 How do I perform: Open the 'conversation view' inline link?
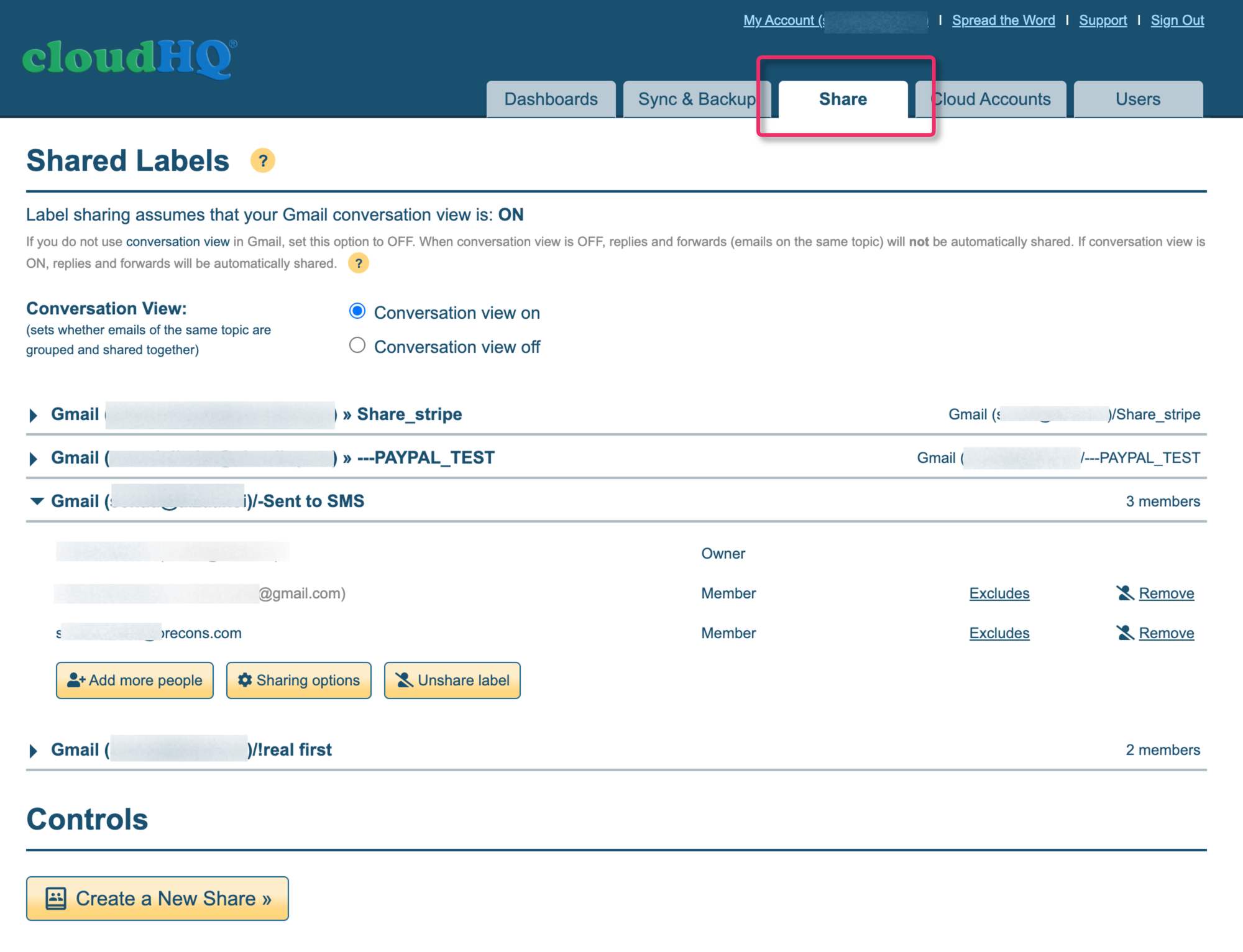pyautogui.click(x=178, y=242)
